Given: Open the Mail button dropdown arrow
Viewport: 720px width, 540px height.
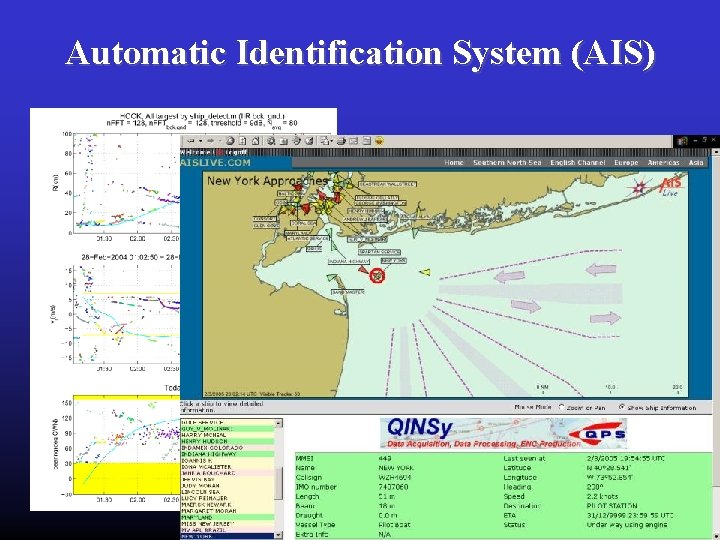Looking at the screenshot, I should tap(331, 141).
